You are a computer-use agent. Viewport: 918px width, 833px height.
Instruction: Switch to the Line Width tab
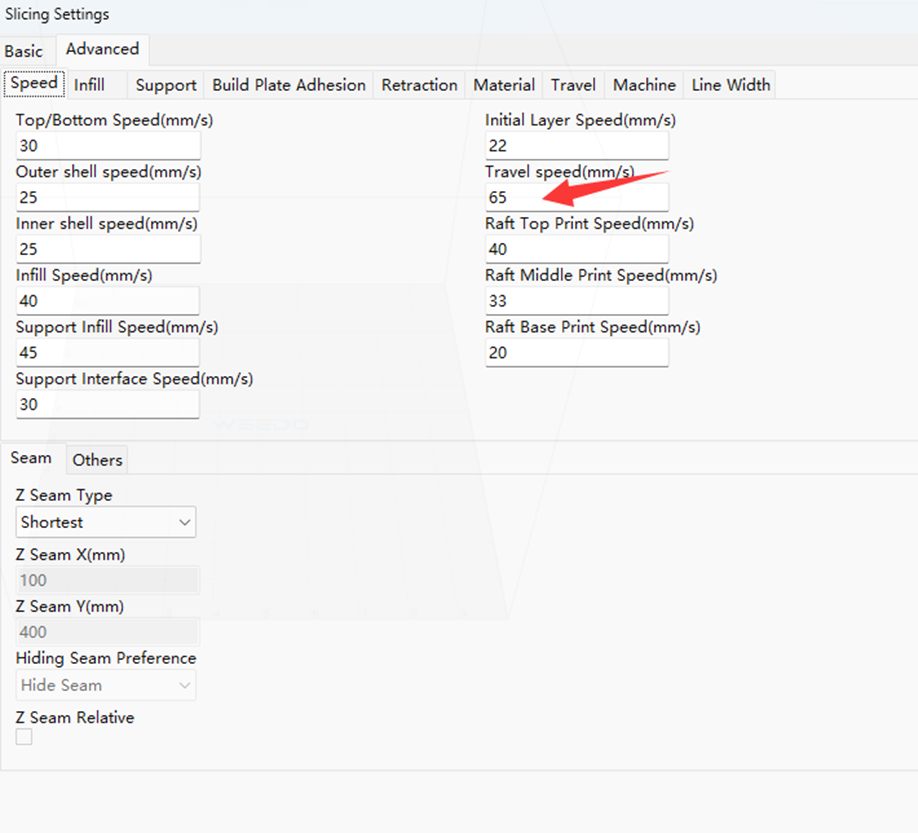[x=730, y=85]
